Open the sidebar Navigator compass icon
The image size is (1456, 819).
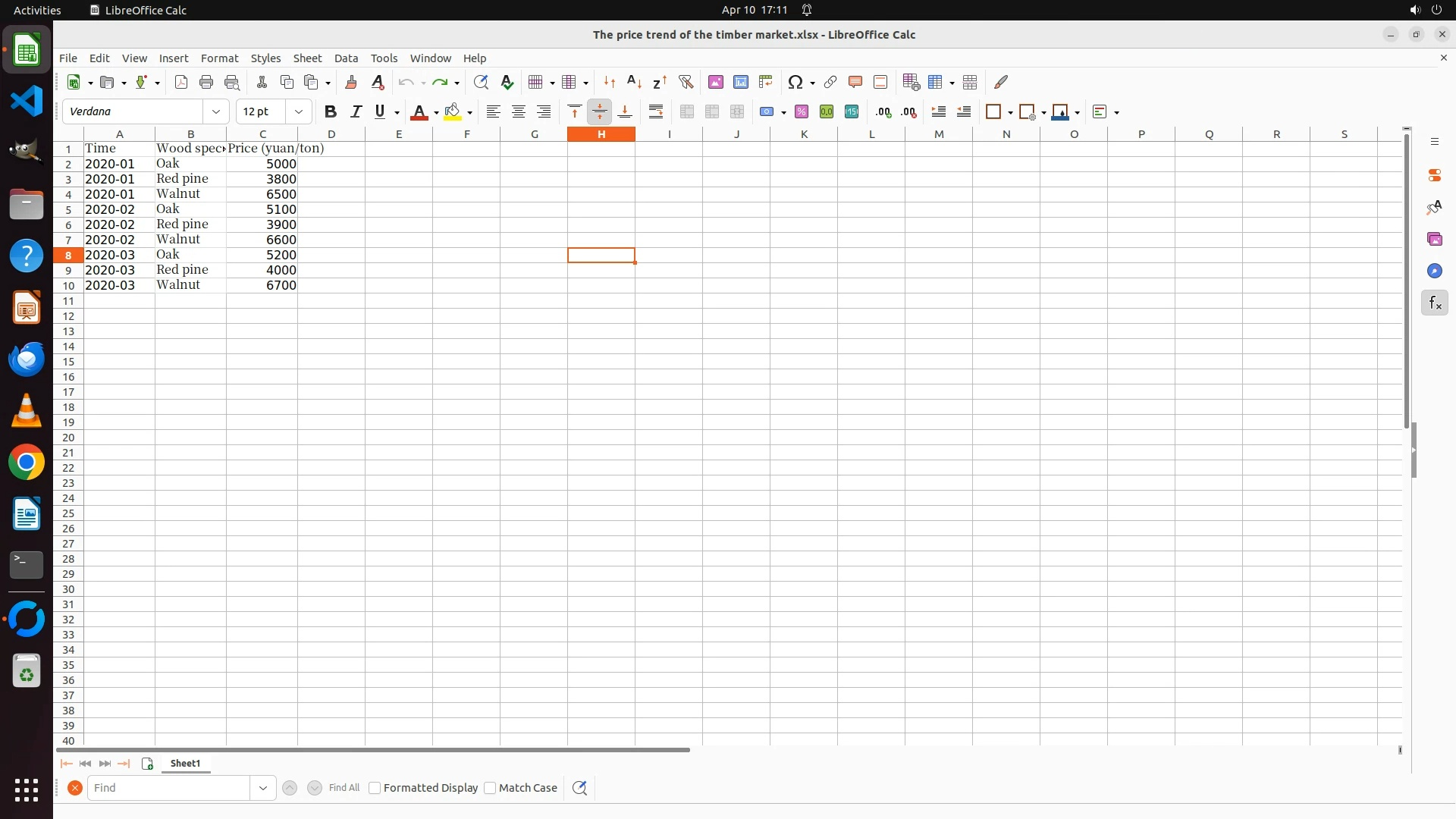tap(1434, 271)
